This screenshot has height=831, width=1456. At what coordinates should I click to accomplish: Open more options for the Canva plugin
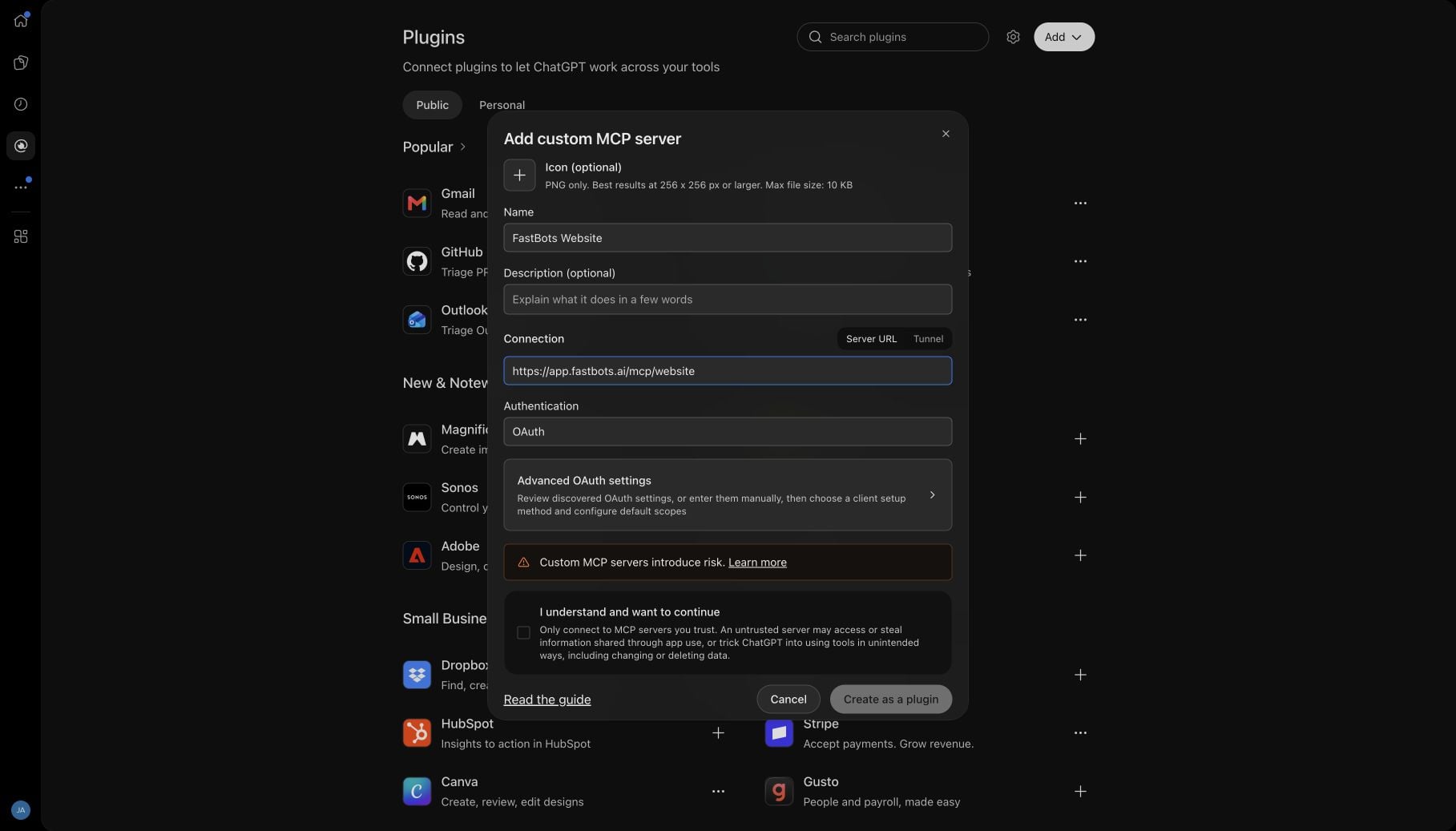(718, 792)
